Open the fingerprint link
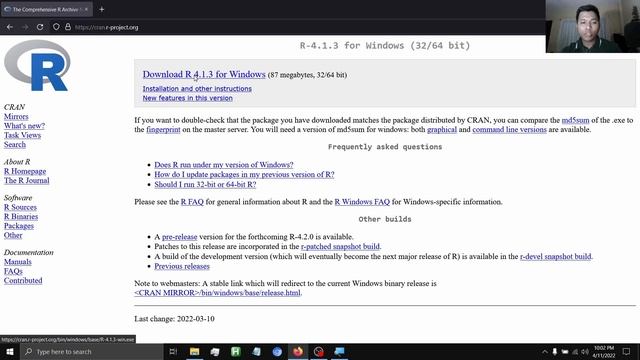The height and width of the screenshot is (360, 640). [x=163, y=129]
